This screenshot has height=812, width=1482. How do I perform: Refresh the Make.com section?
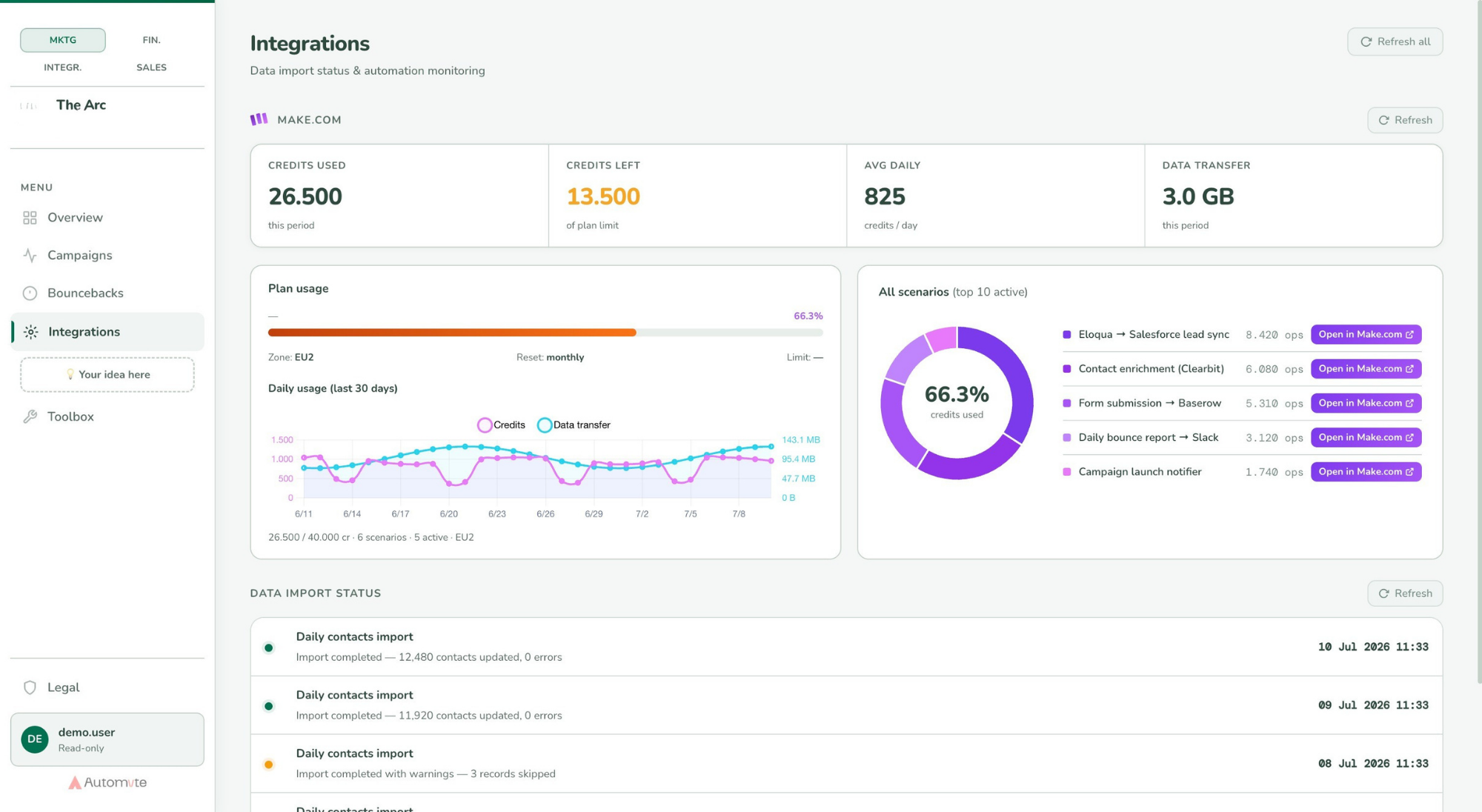pyautogui.click(x=1405, y=120)
